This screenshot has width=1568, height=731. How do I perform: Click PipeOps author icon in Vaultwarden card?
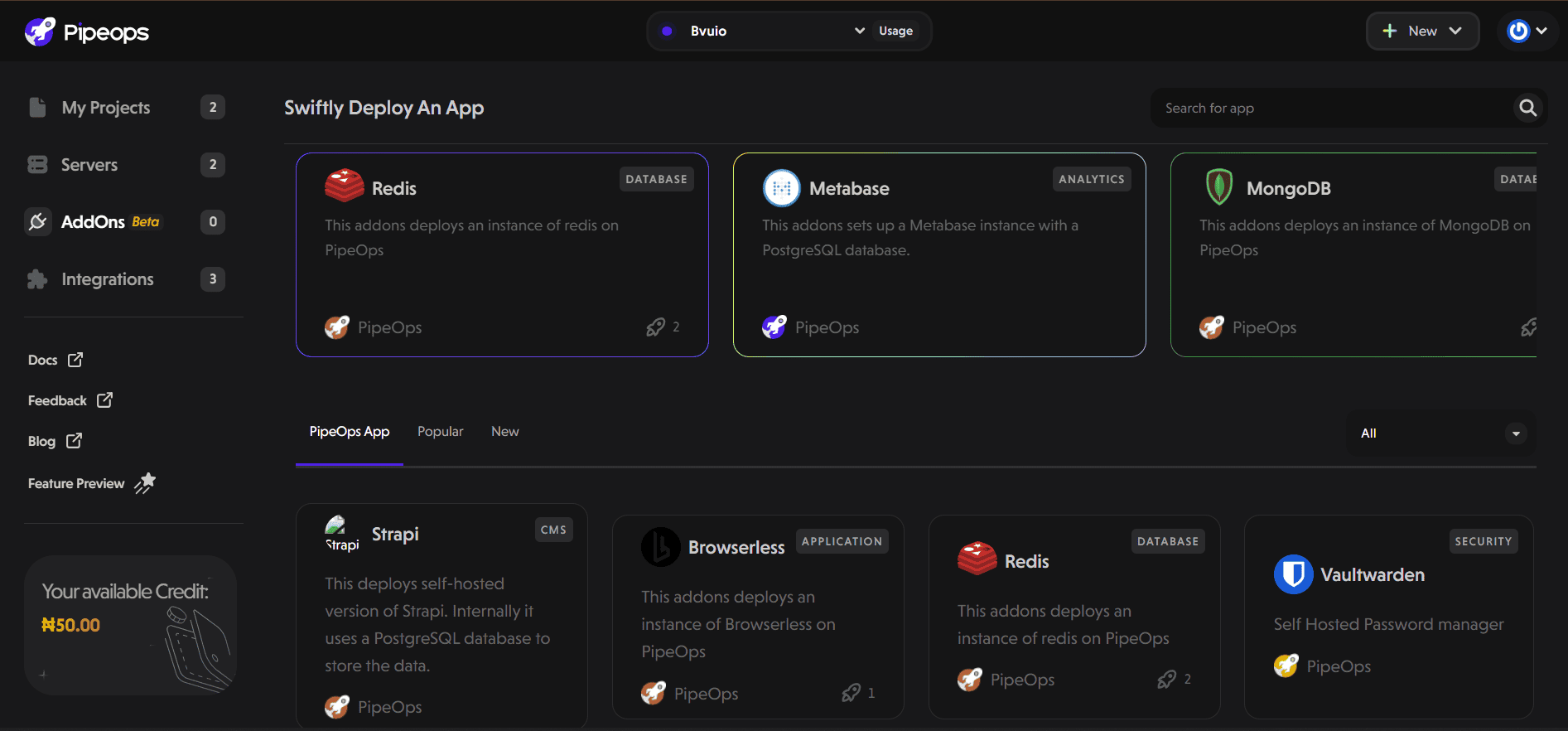(x=1286, y=666)
